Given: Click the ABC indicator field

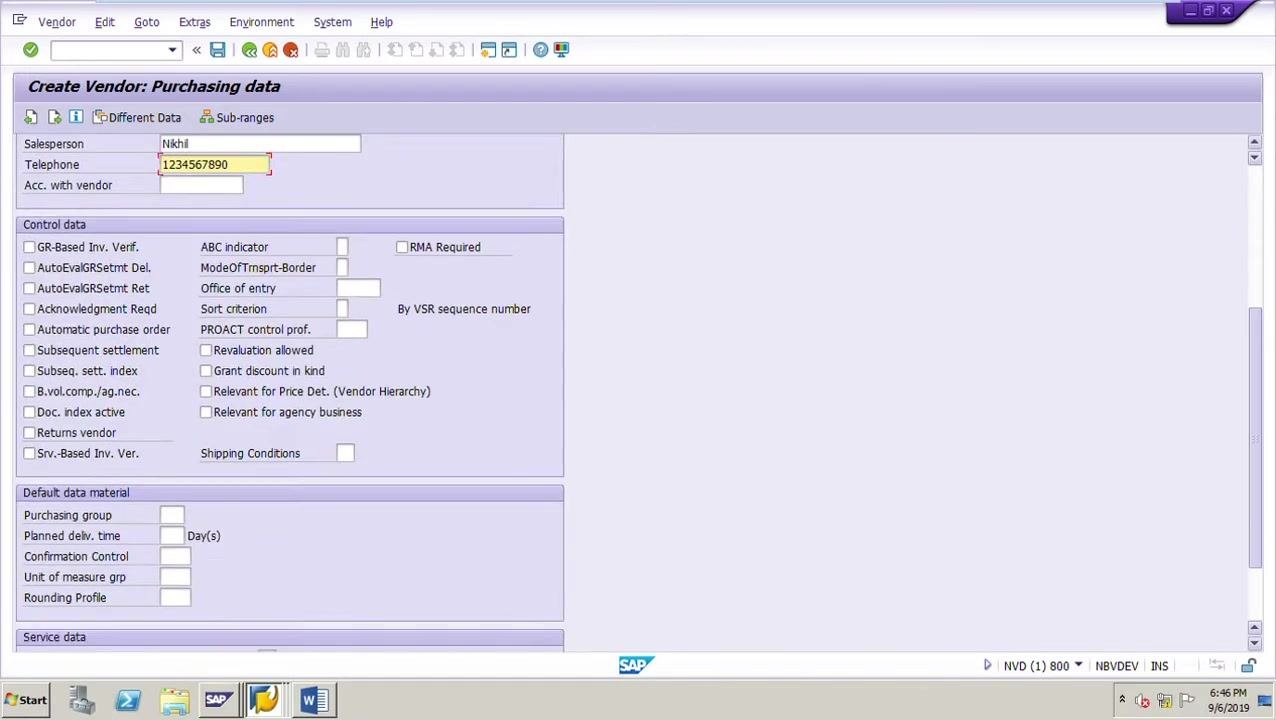Looking at the screenshot, I should 342,247.
